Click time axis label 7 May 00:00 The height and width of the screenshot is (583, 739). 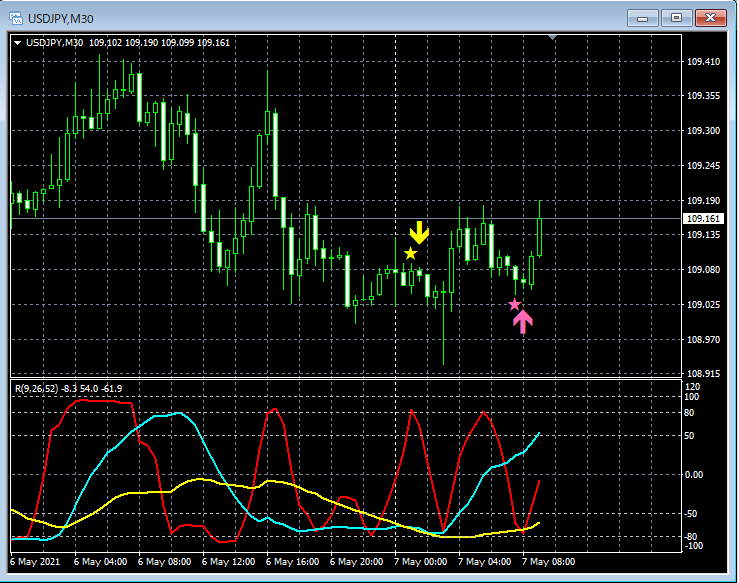click(x=420, y=562)
